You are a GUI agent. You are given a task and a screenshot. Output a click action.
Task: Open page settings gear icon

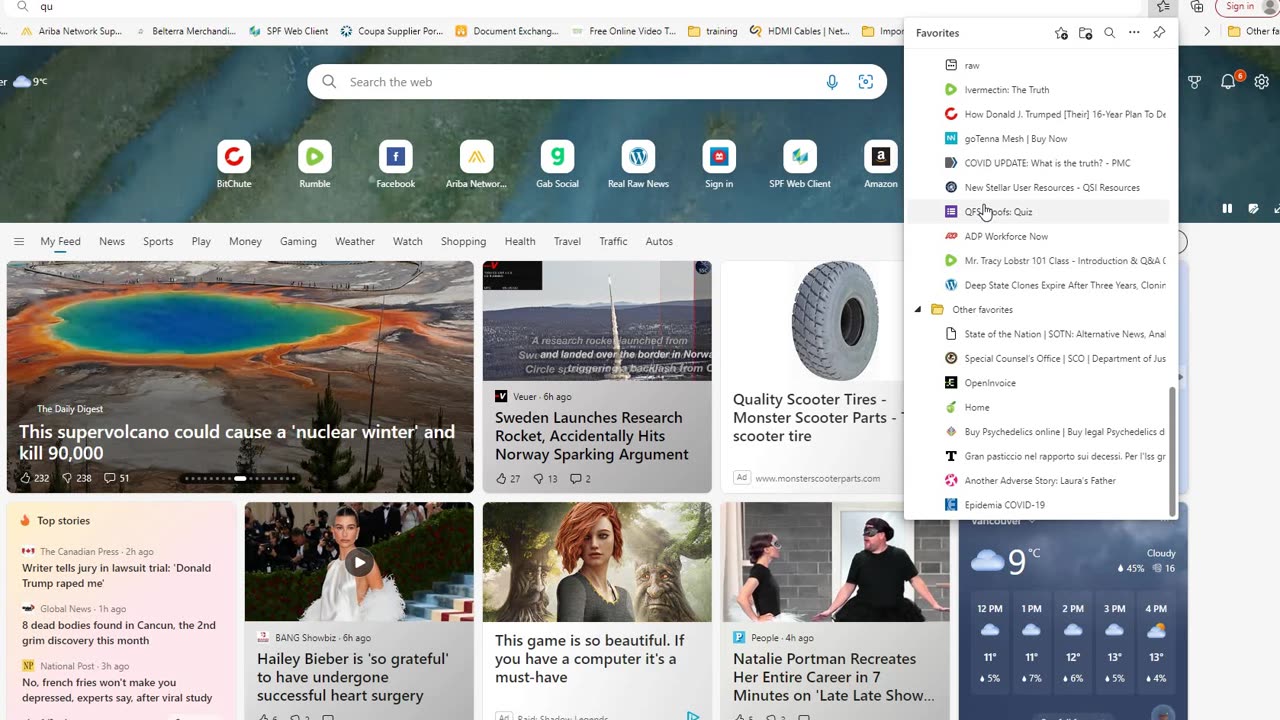pos(1262,82)
